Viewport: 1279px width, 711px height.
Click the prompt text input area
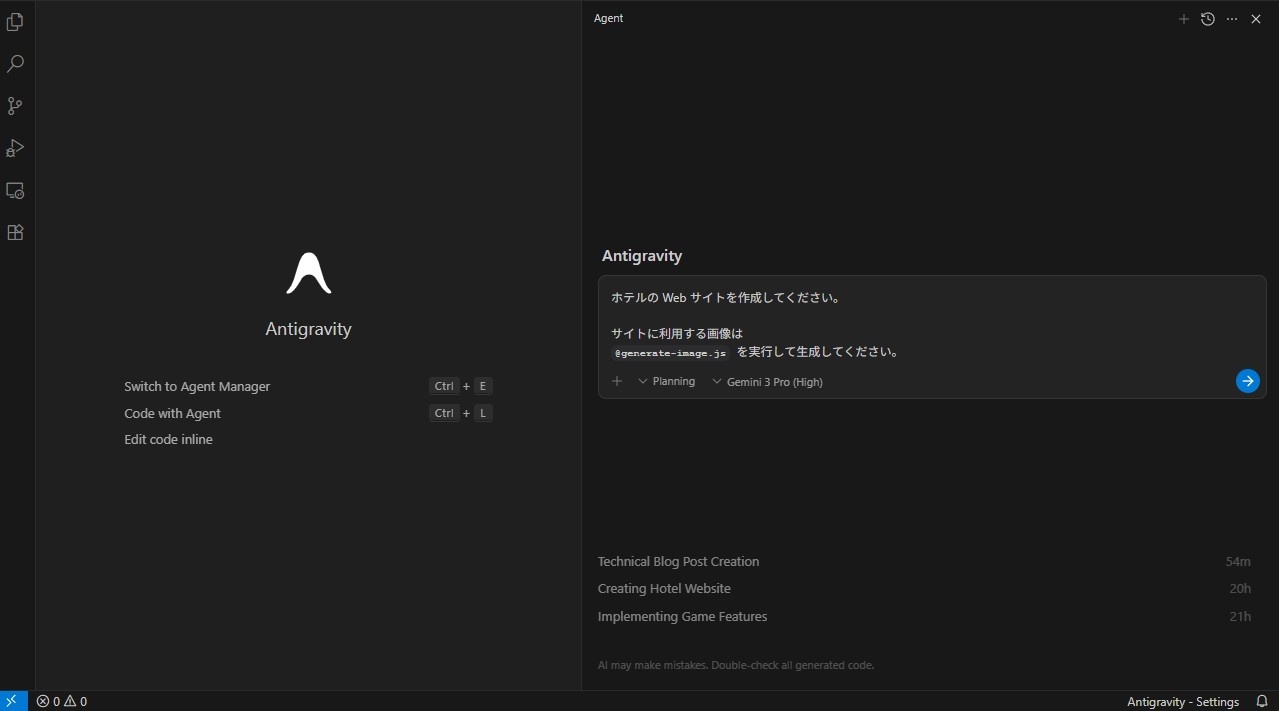tap(930, 320)
